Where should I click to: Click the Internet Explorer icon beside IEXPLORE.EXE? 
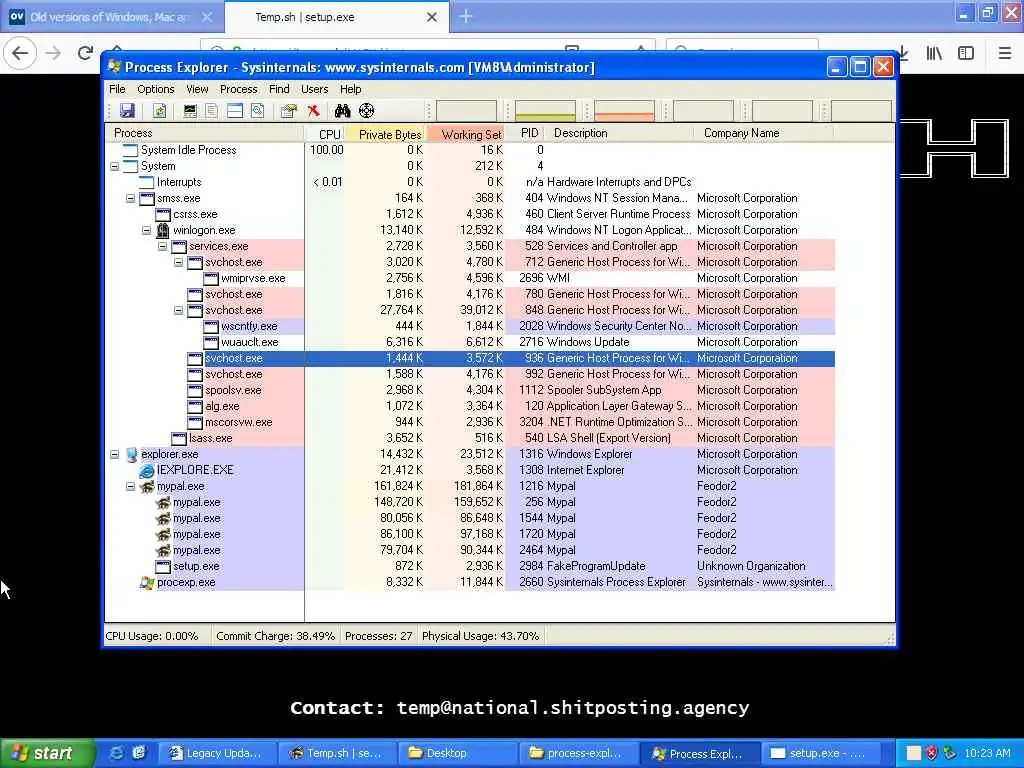(x=147, y=470)
